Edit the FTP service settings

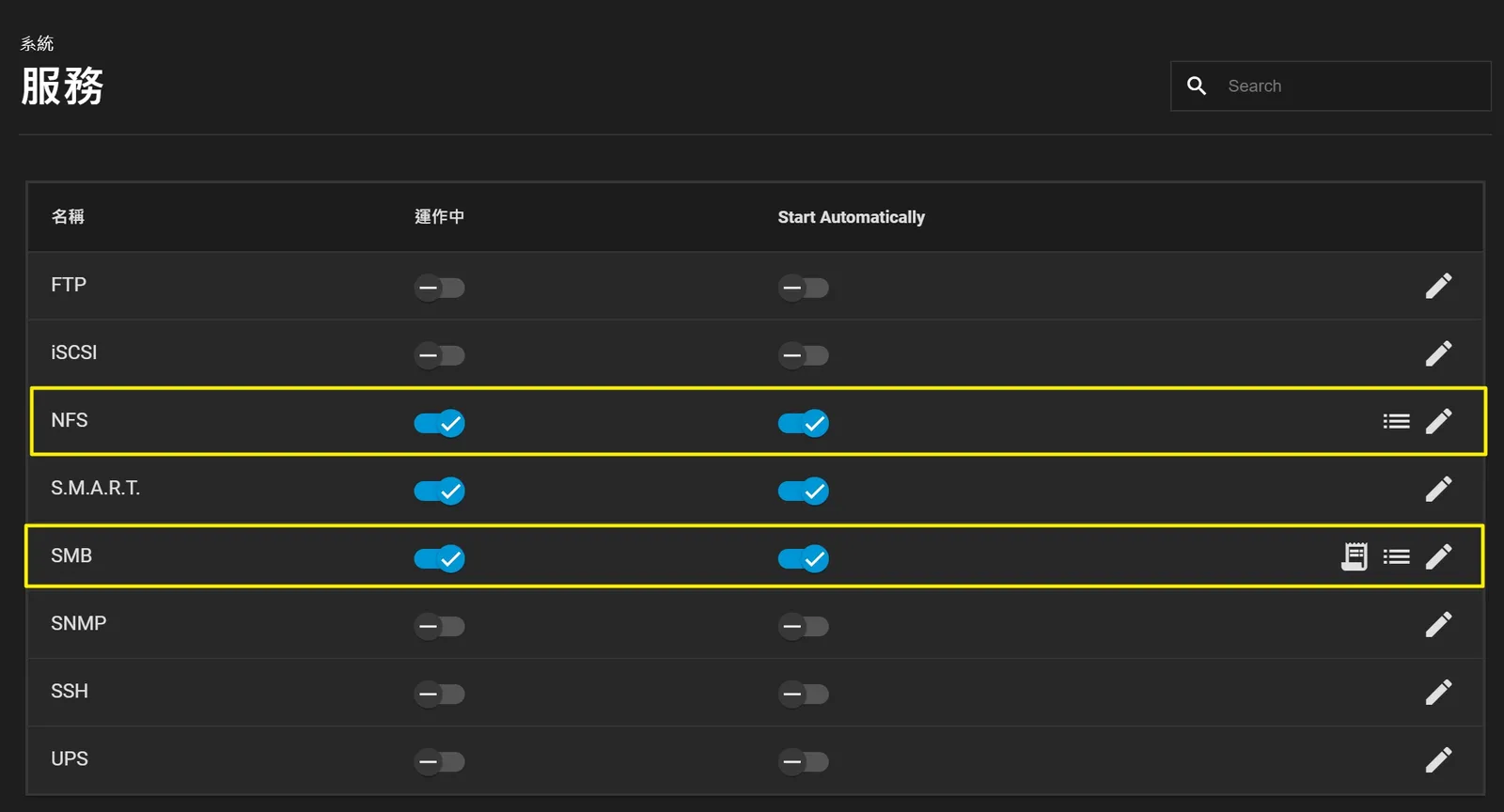click(1438, 286)
